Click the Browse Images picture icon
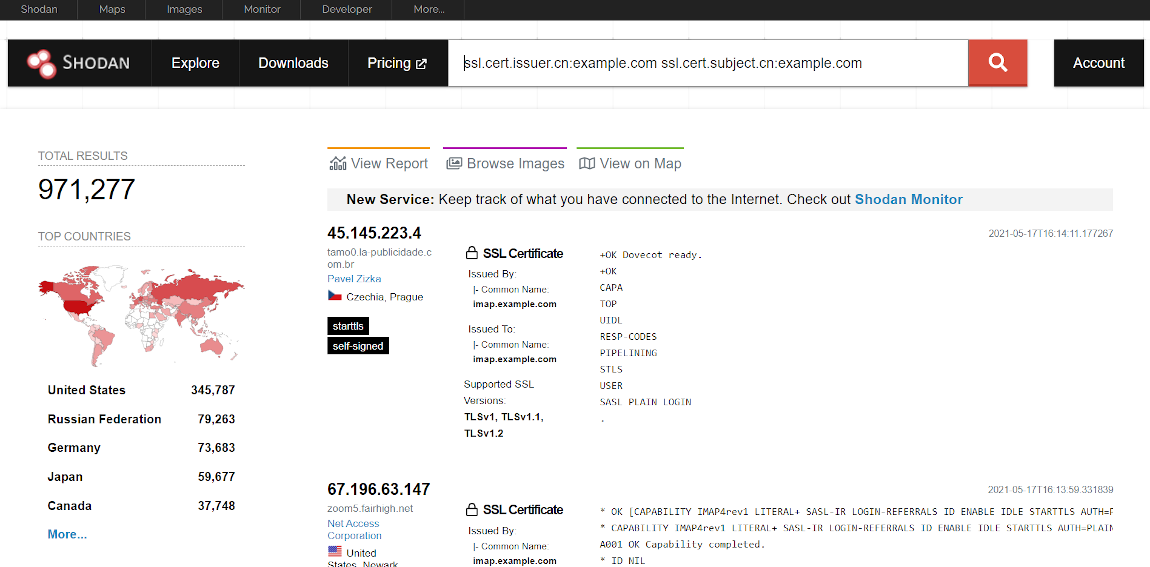The image size is (1150, 567). coord(454,164)
